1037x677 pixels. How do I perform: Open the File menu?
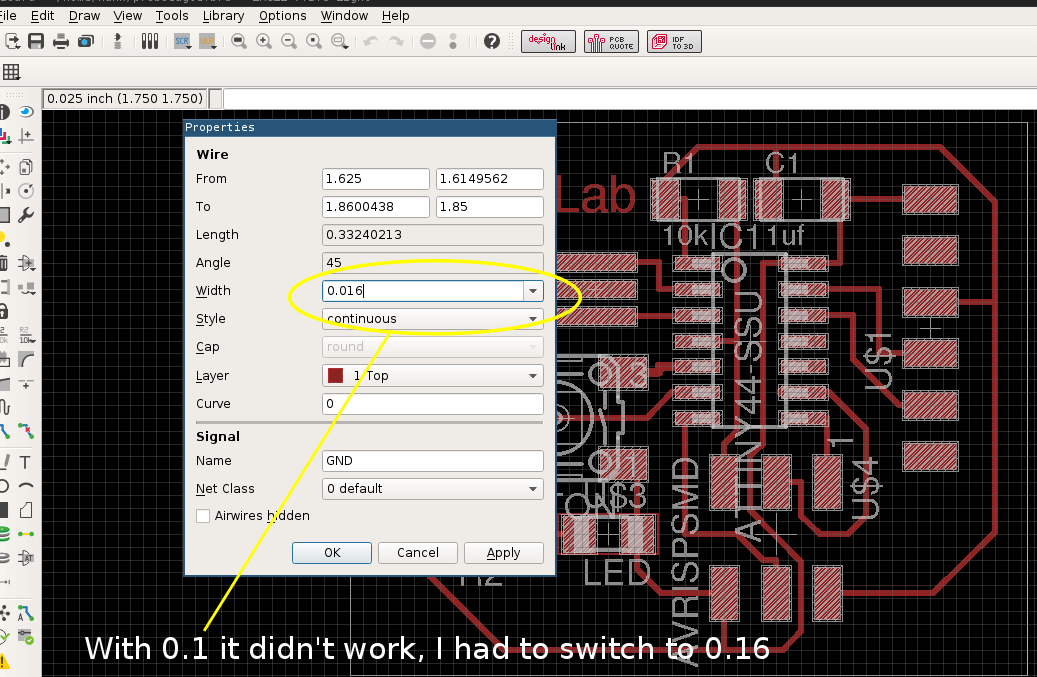tap(8, 15)
